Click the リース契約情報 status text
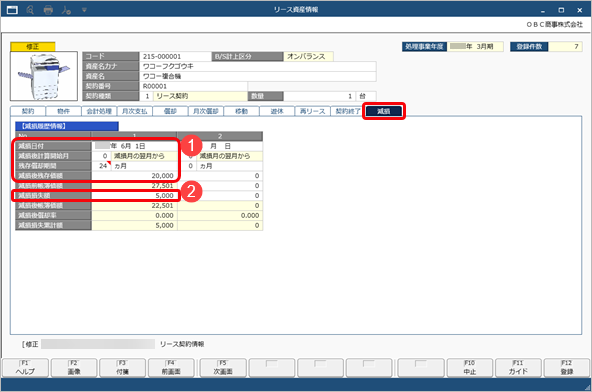 click(x=182, y=344)
